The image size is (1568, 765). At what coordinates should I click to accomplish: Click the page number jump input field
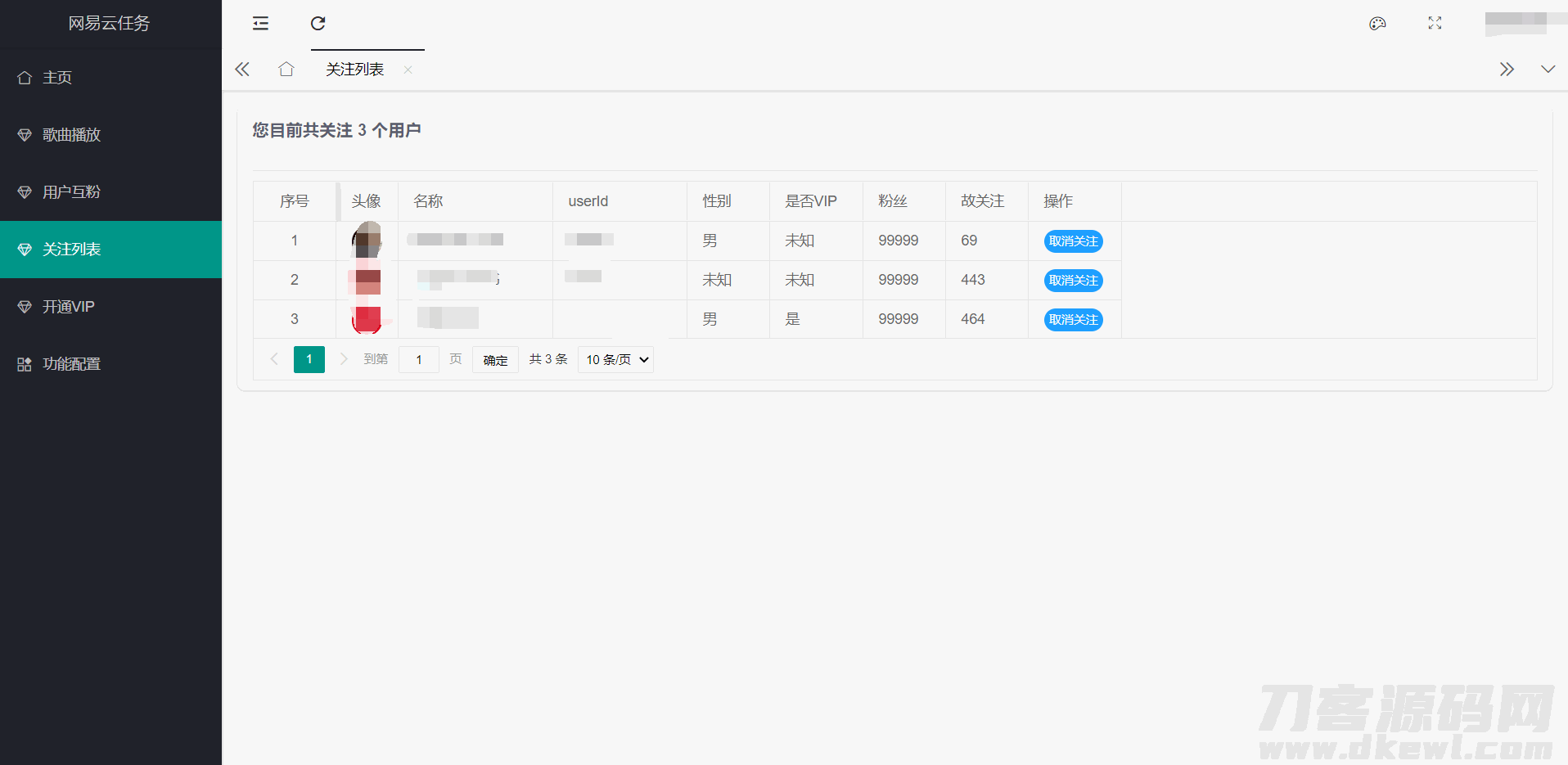pos(419,360)
